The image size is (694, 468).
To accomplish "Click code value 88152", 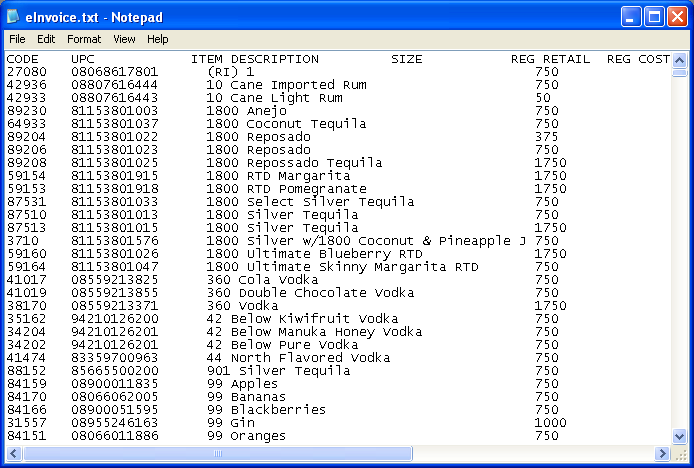I will (27, 371).
